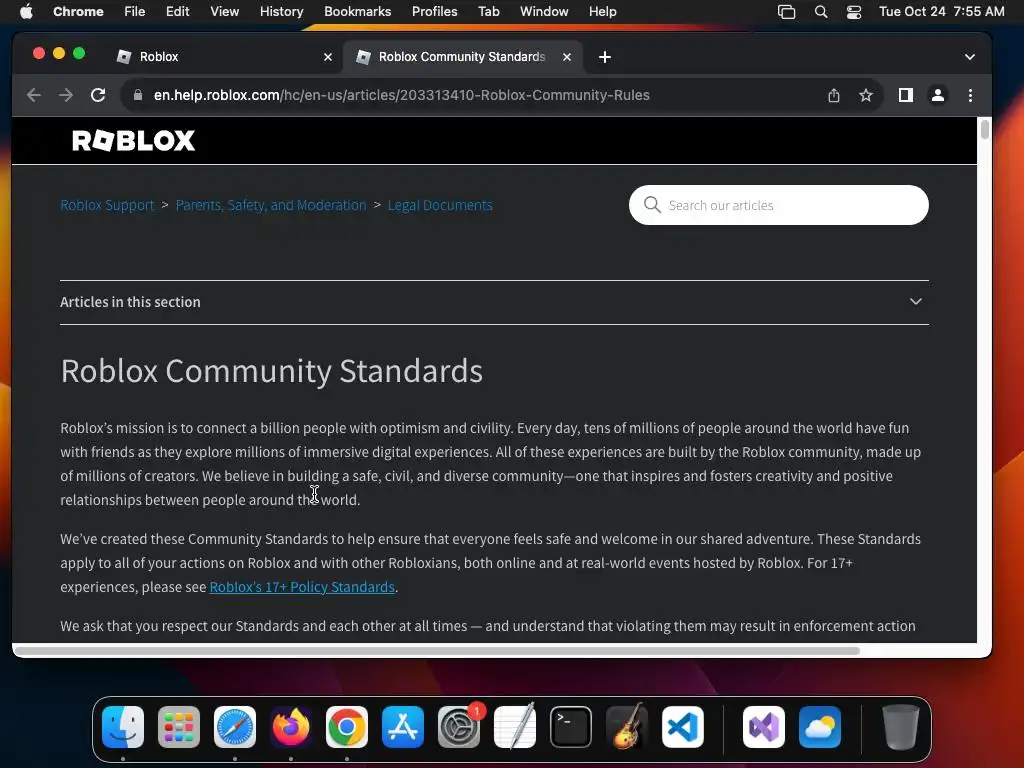Screen dimensions: 1024x768
Task: Open the Help menu
Action: point(602,12)
